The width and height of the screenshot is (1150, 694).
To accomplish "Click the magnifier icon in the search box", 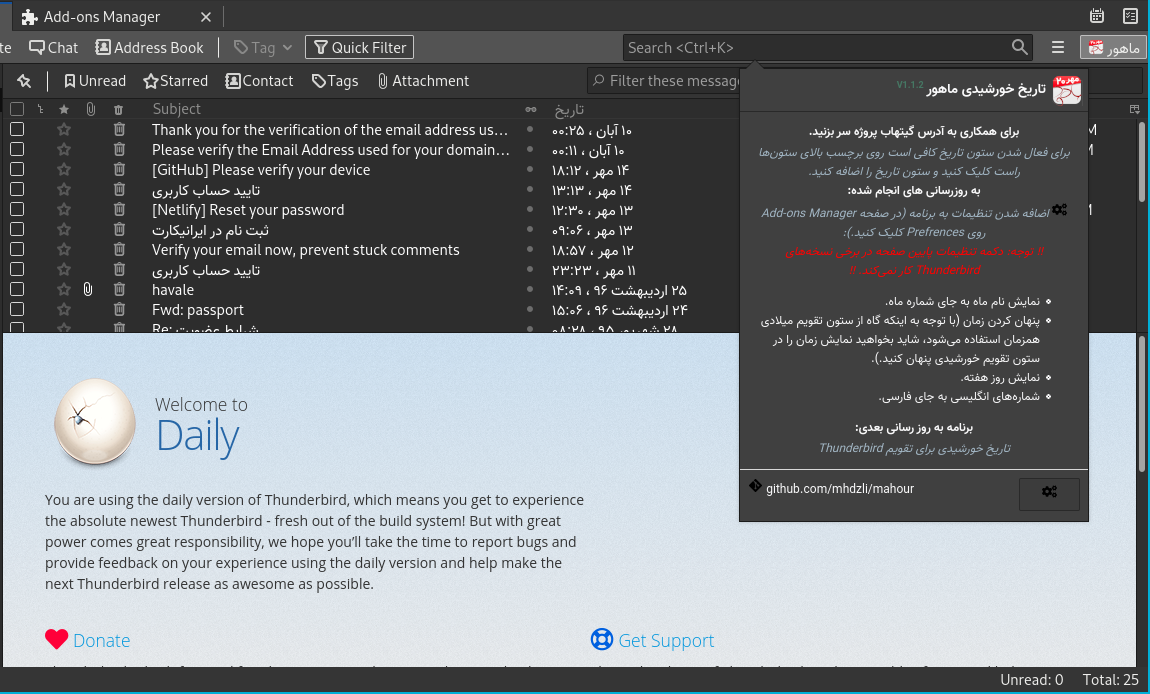I will tap(1019, 47).
